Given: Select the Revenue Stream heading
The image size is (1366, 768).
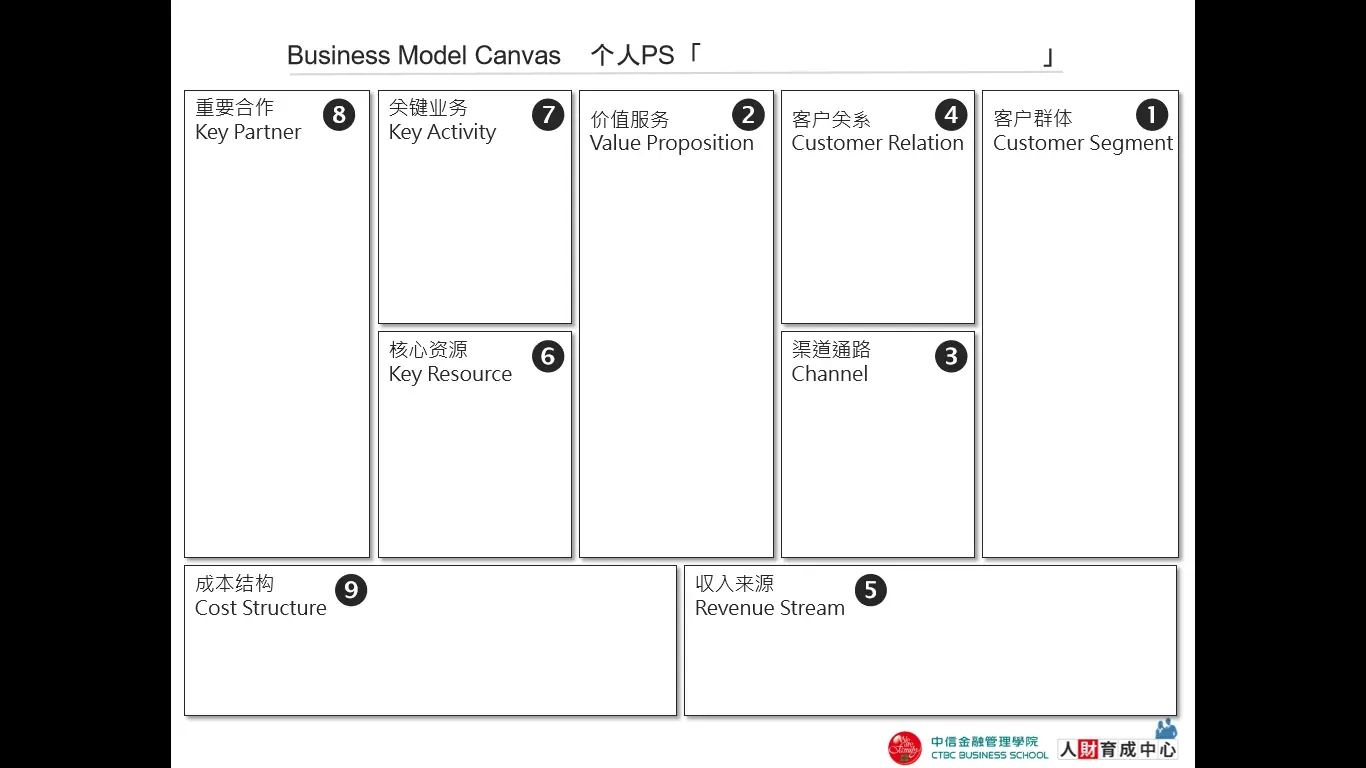Looking at the screenshot, I should pos(770,596).
